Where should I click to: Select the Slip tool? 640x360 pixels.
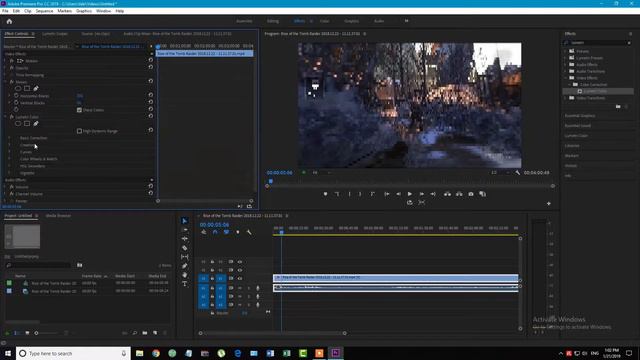click(184, 257)
